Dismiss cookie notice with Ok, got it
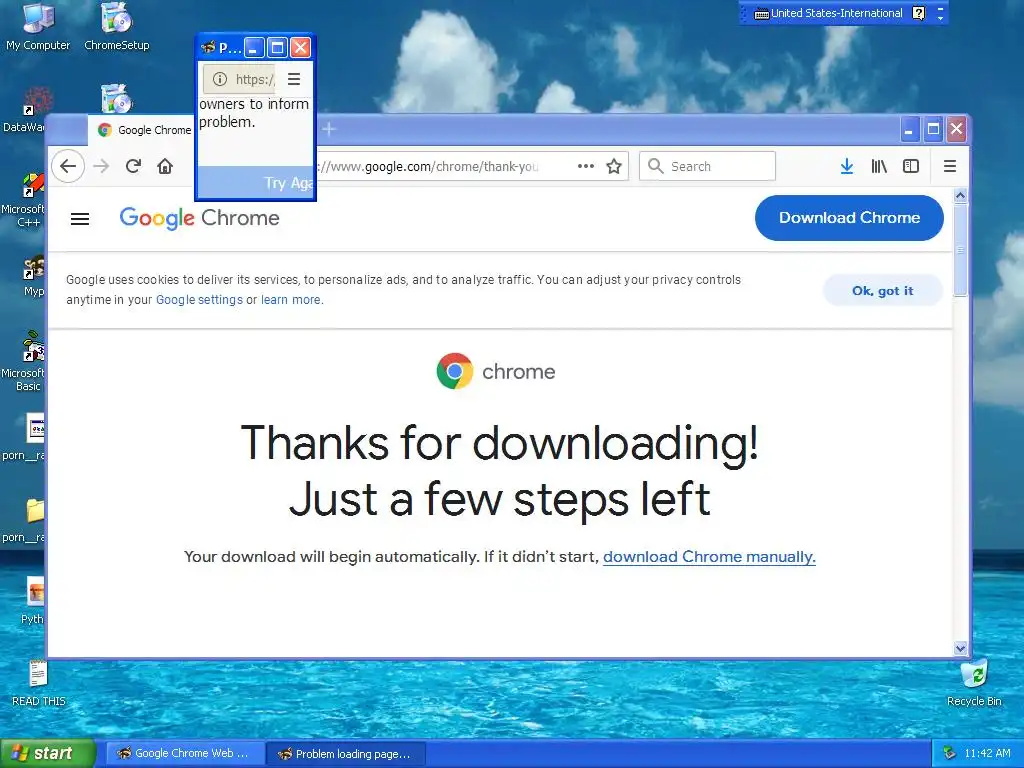This screenshot has width=1024, height=768. [882, 291]
